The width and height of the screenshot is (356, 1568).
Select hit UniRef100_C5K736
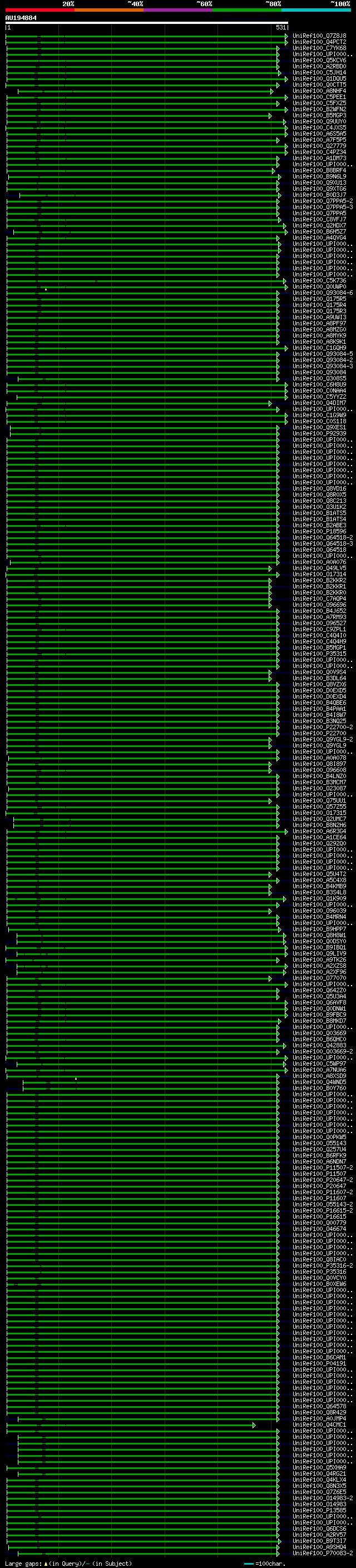pyautogui.click(x=319, y=280)
